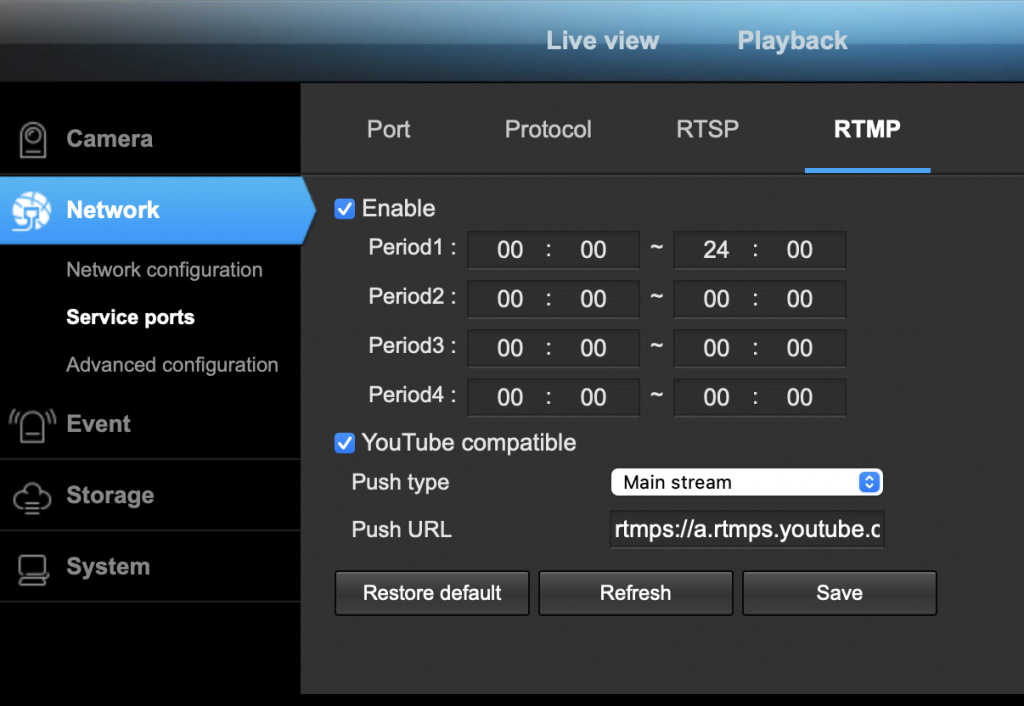Select the Network section label
Image resolution: width=1024 pixels, height=706 pixels.
(x=113, y=210)
